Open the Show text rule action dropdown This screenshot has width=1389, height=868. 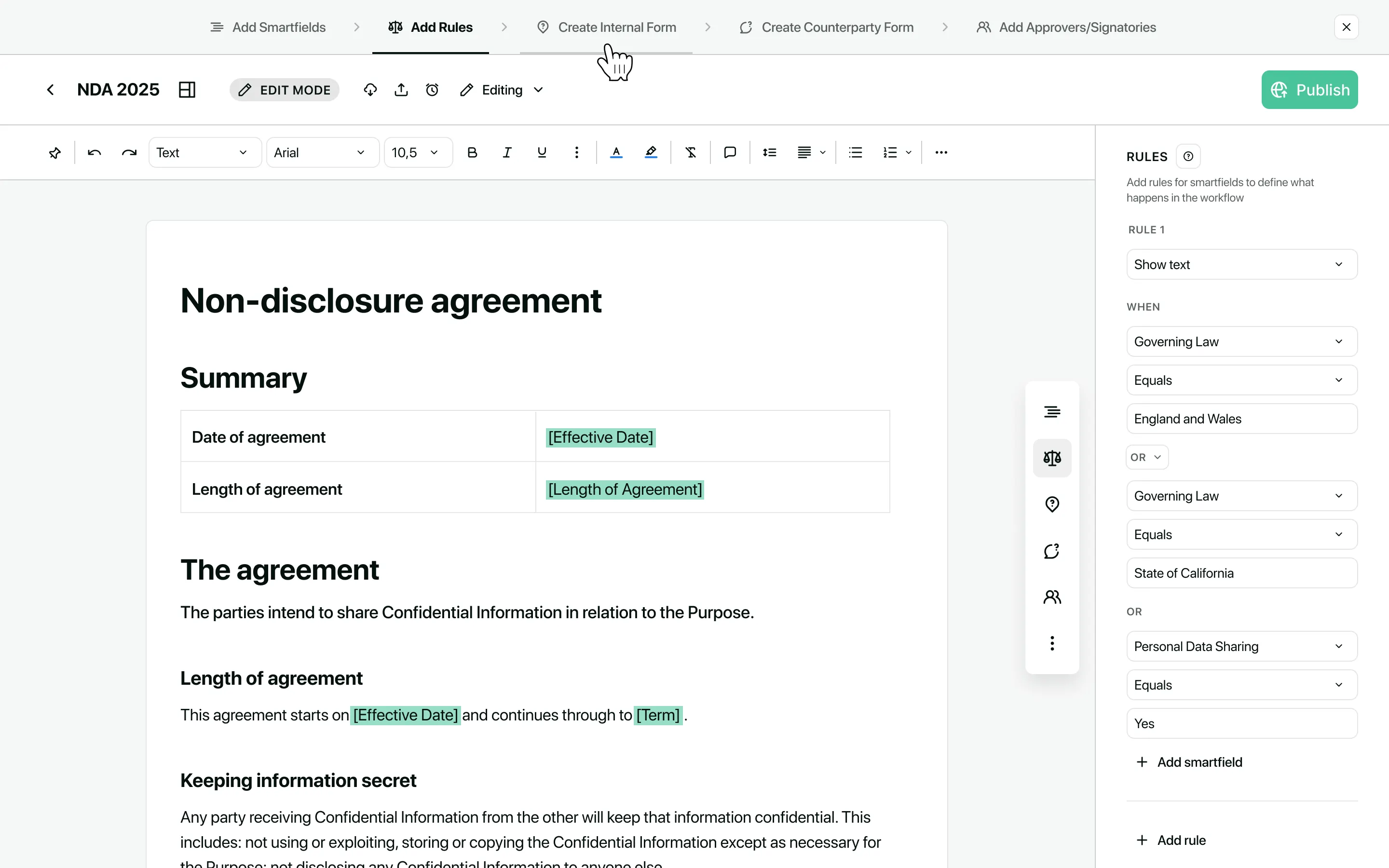[1241, 265]
